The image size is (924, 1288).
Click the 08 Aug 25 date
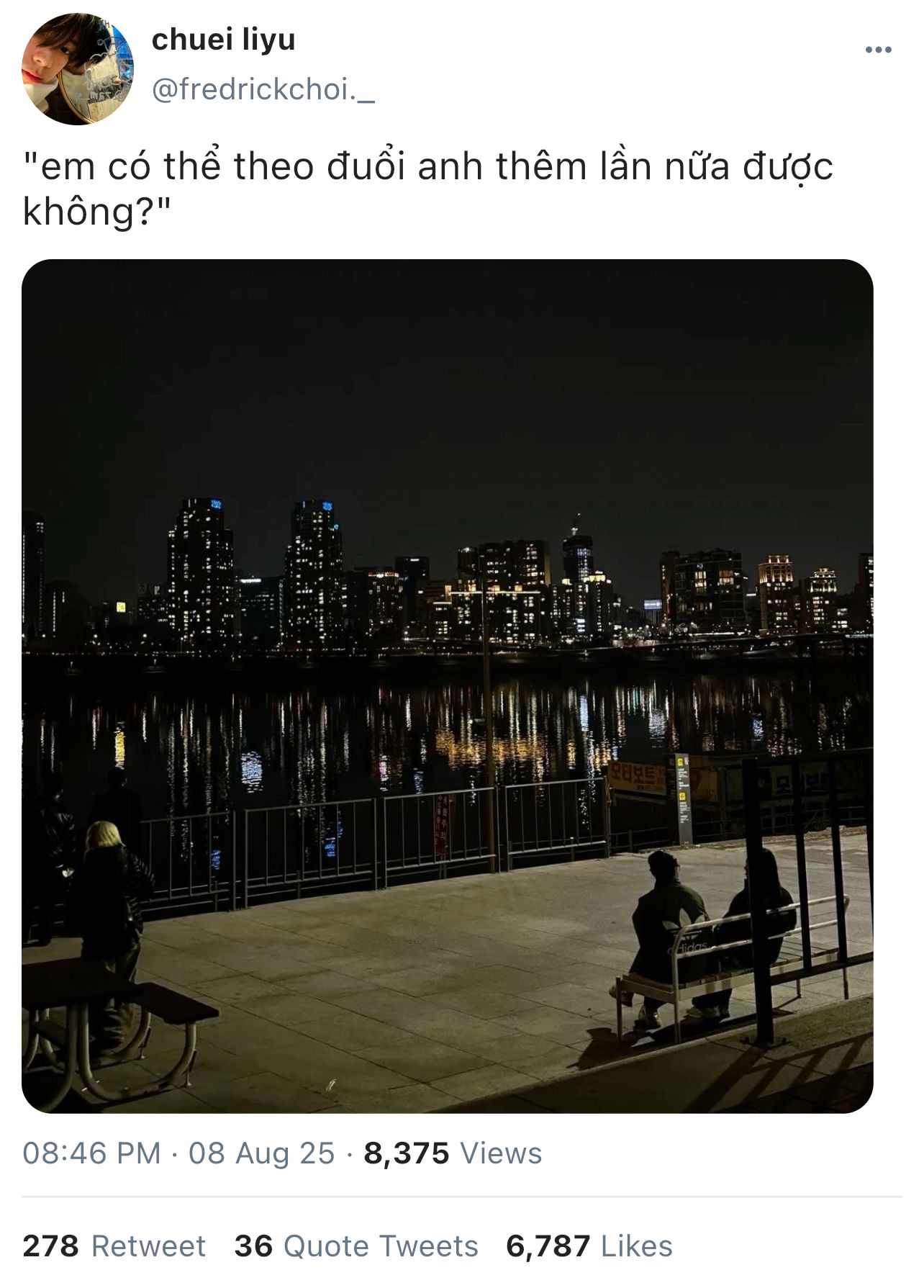pyautogui.click(x=261, y=1153)
